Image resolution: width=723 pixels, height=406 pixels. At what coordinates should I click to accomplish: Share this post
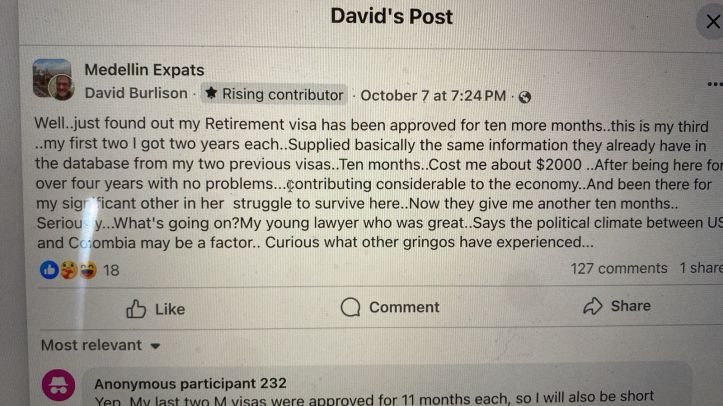click(616, 307)
